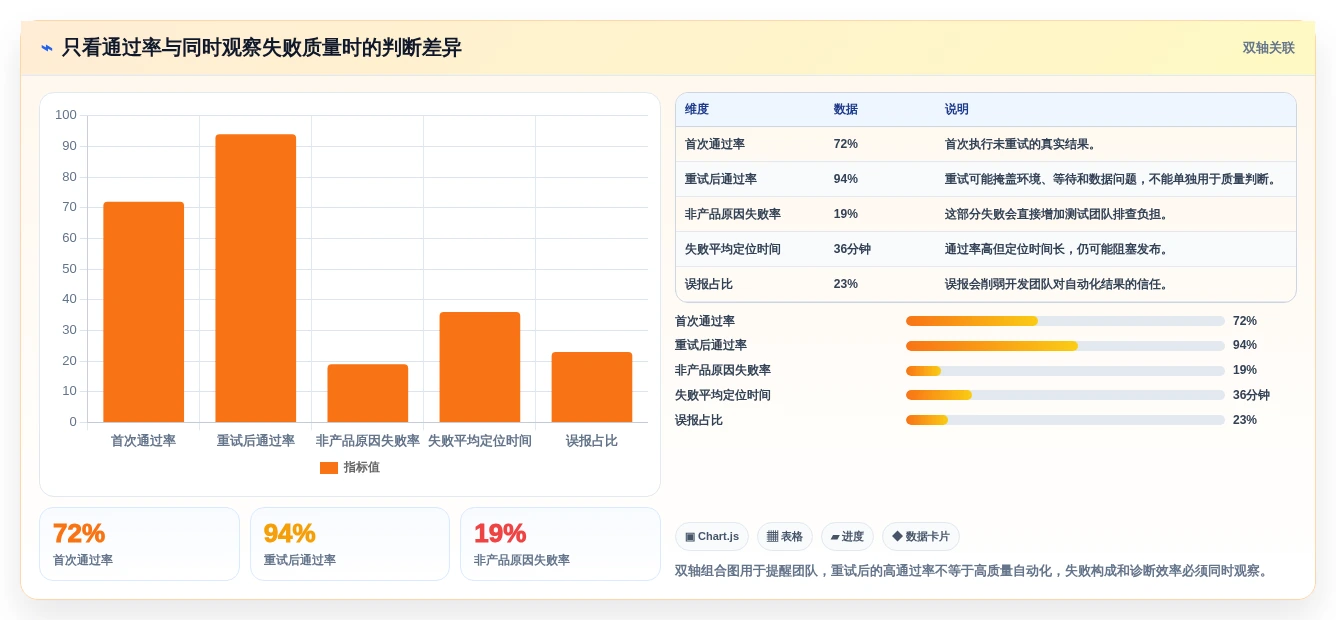The image size is (1336, 620).
Task: Click the 19% 非产品原因失败率 data card
Action: tap(560, 544)
